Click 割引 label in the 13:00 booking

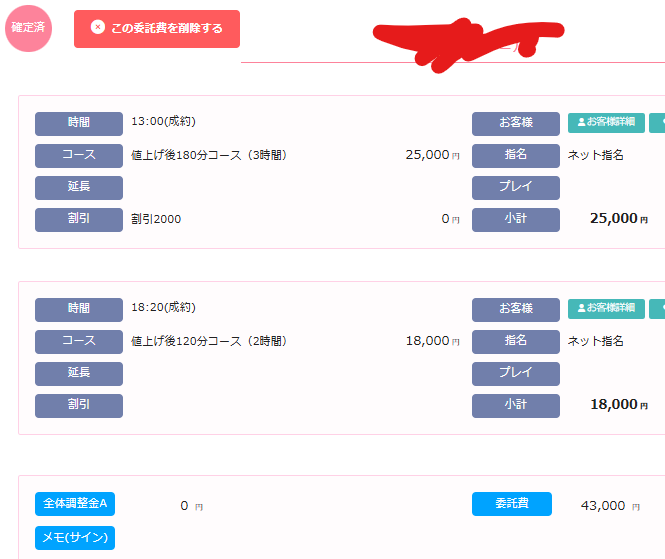click(x=79, y=219)
